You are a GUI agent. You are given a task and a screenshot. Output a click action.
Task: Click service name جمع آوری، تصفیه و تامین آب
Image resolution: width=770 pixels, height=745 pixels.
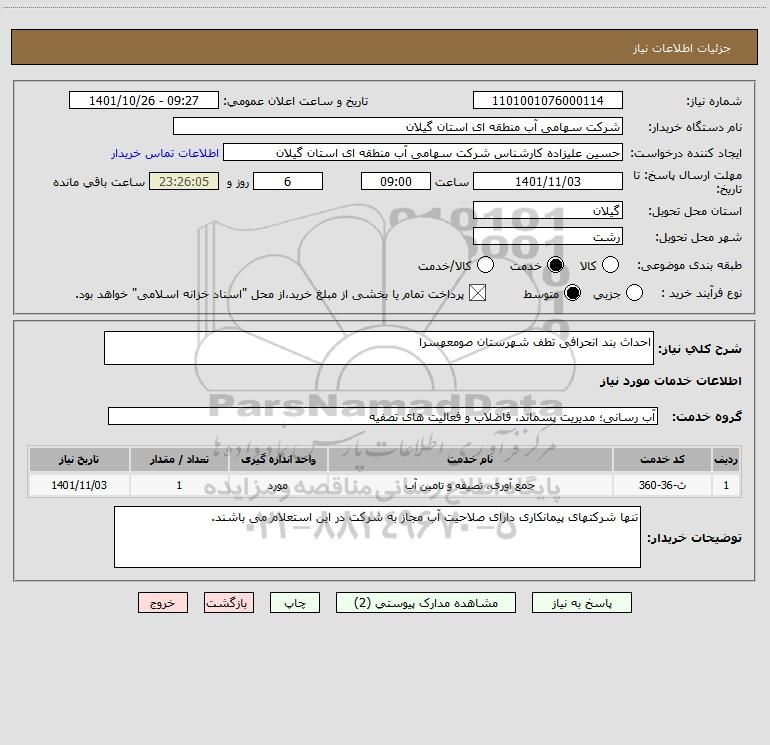point(470,485)
